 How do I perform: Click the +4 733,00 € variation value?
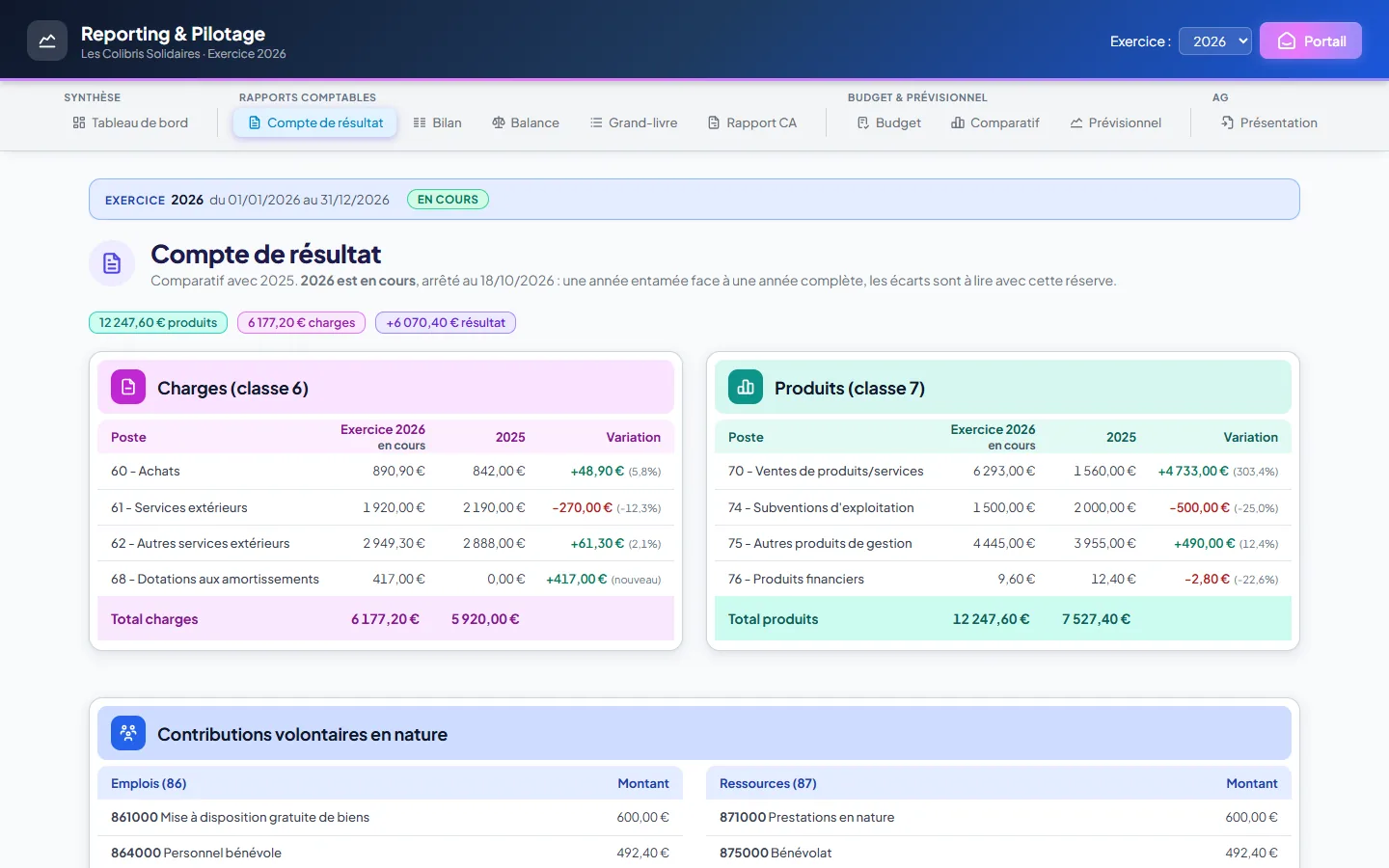point(1193,472)
